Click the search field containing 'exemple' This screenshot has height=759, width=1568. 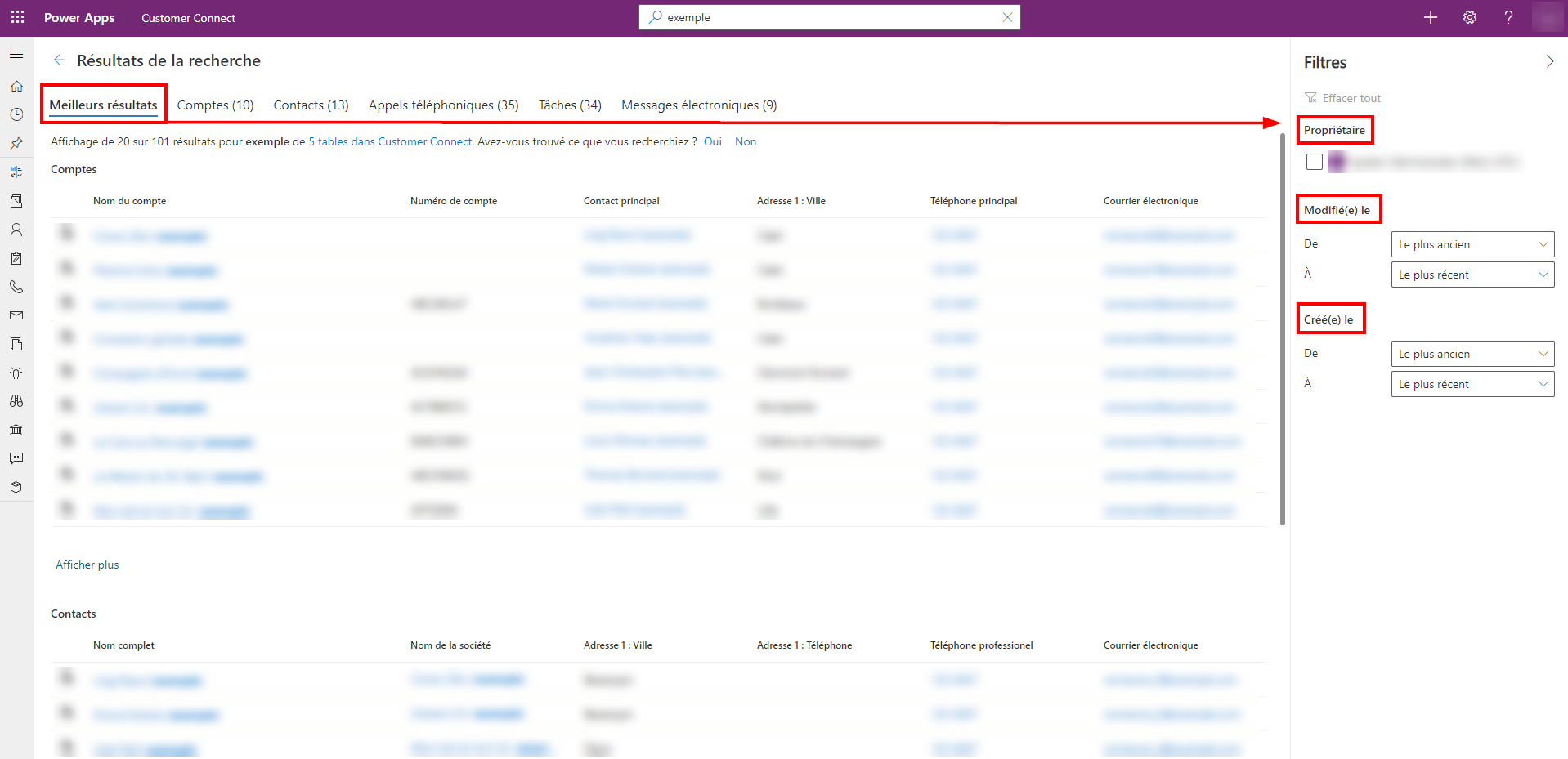[829, 17]
